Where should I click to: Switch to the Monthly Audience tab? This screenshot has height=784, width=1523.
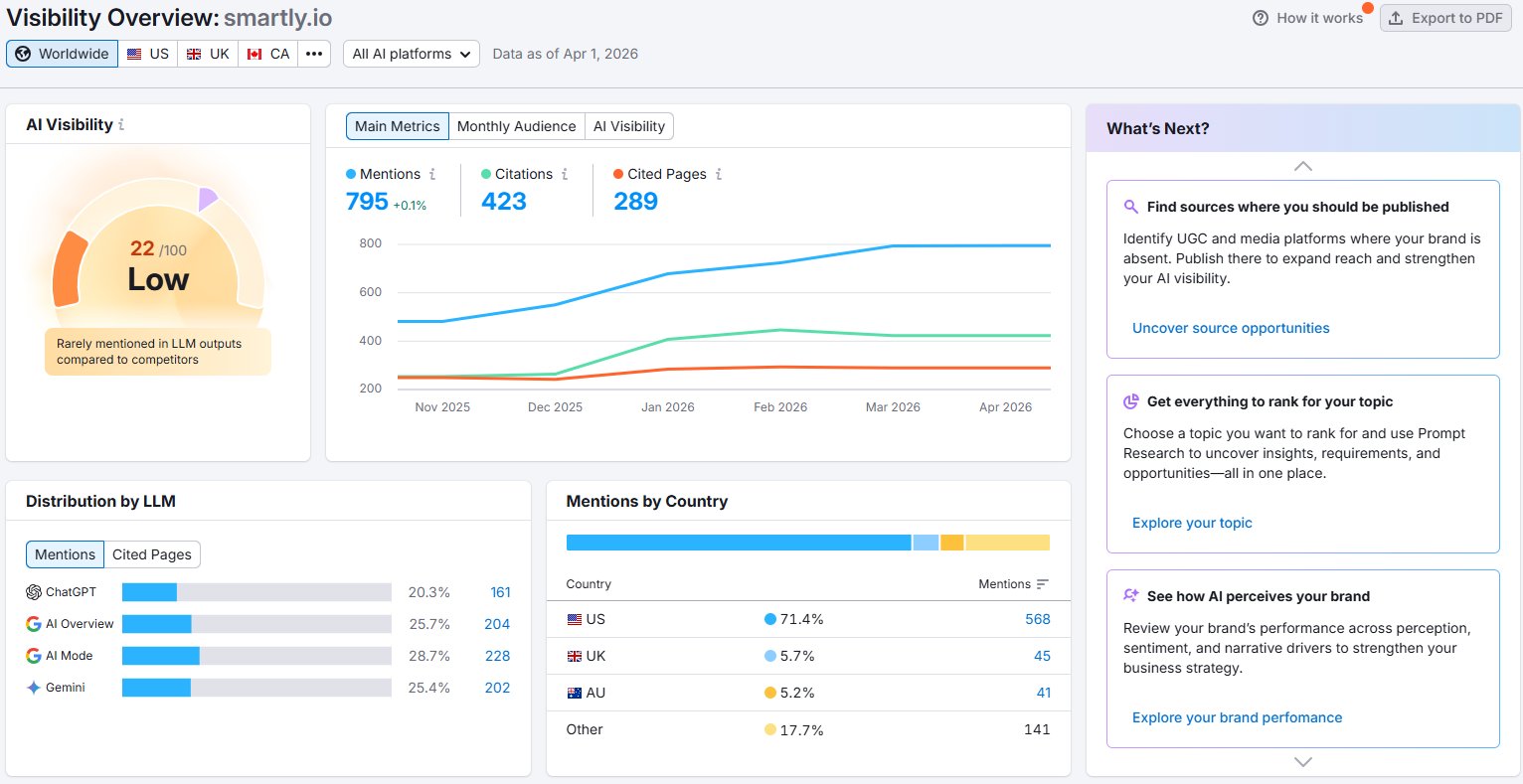(x=516, y=126)
